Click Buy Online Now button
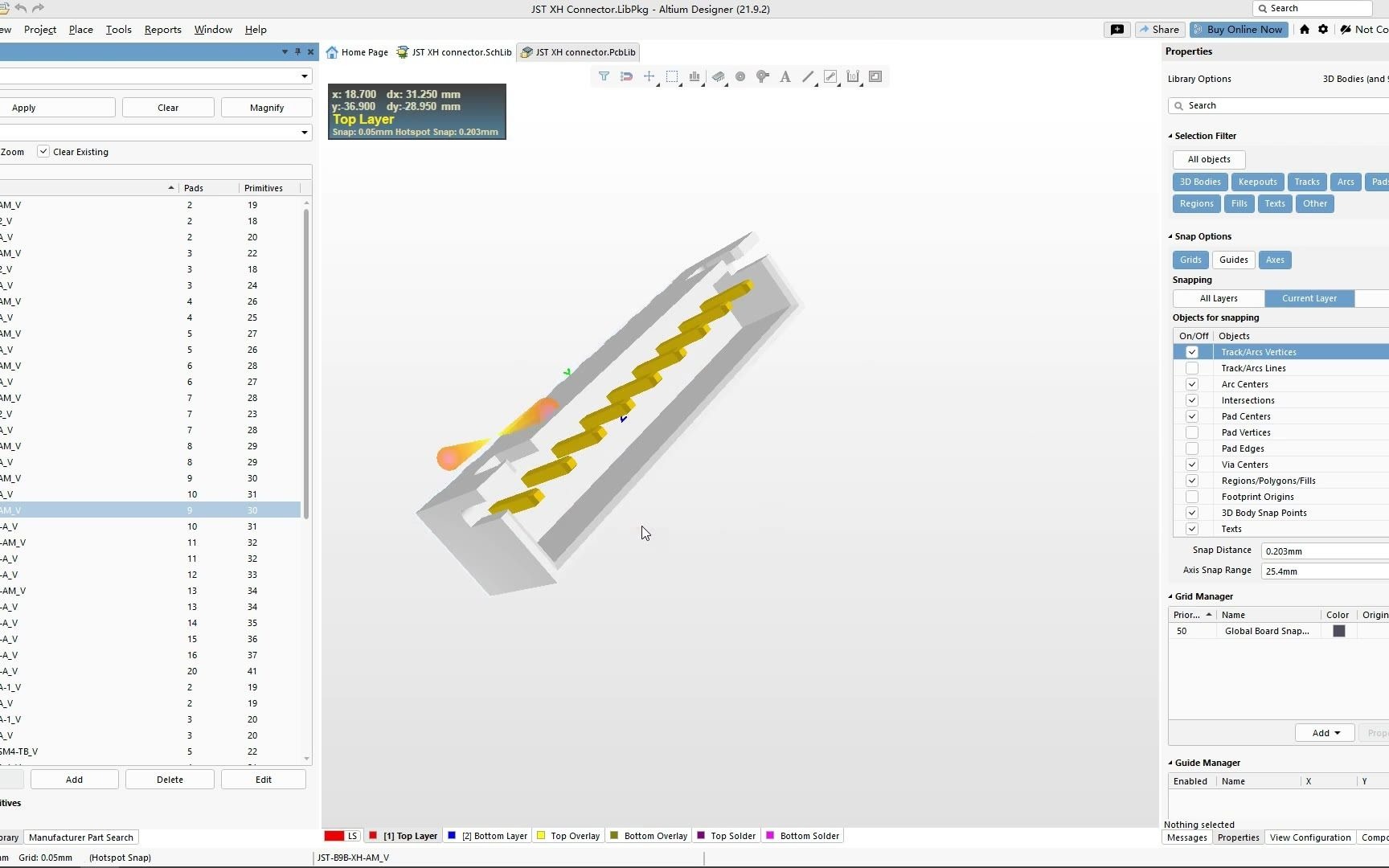This screenshot has width=1389, height=868. click(1239, 30)
